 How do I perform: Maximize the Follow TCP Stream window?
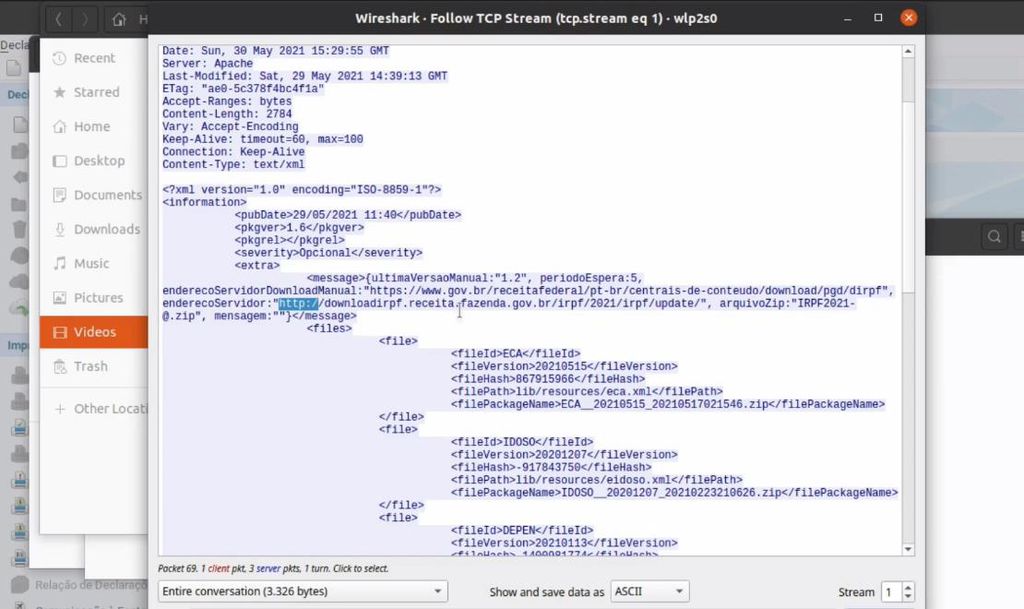[x=878, y=18]
